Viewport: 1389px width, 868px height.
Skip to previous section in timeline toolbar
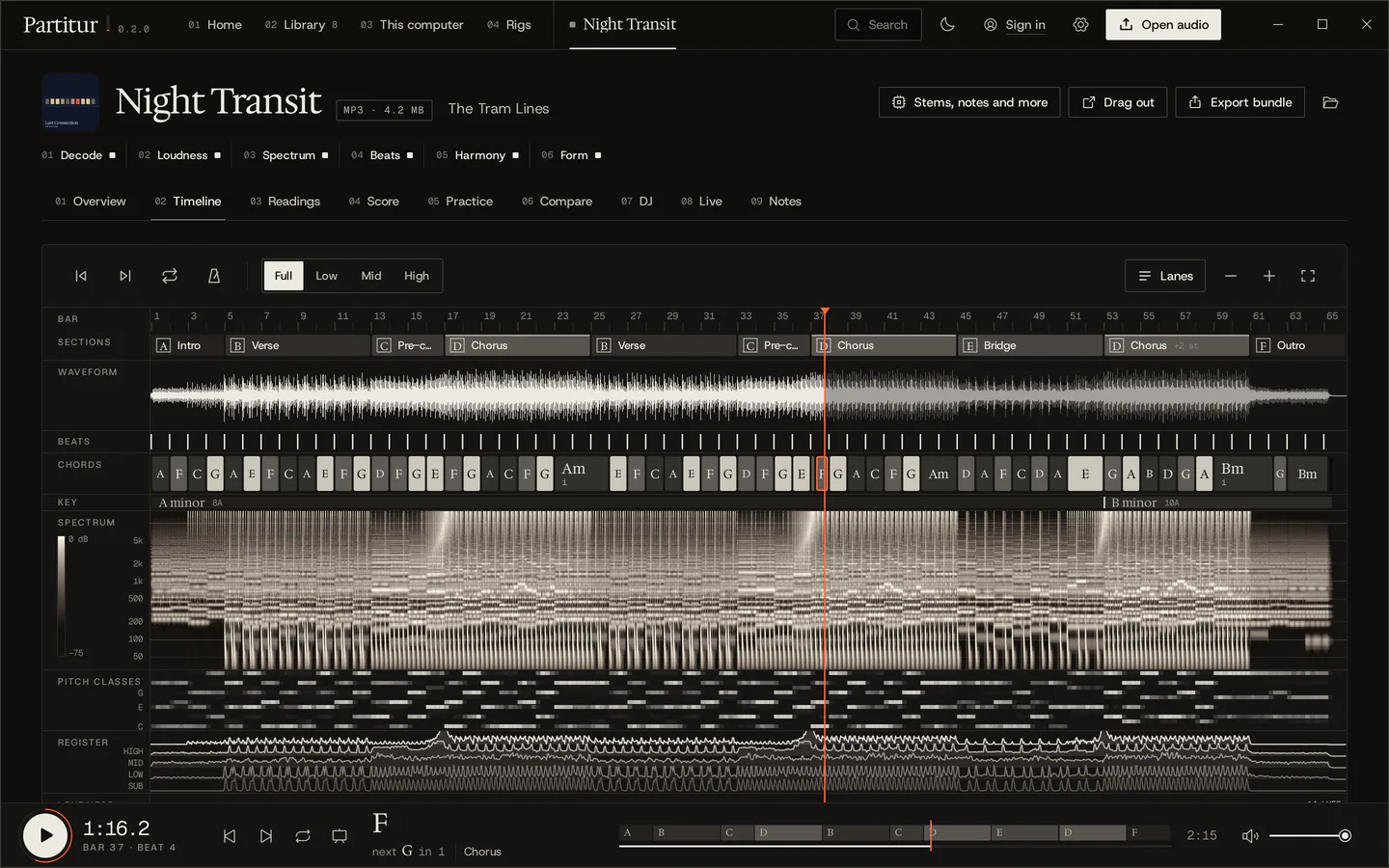click(x=81, y=276)
